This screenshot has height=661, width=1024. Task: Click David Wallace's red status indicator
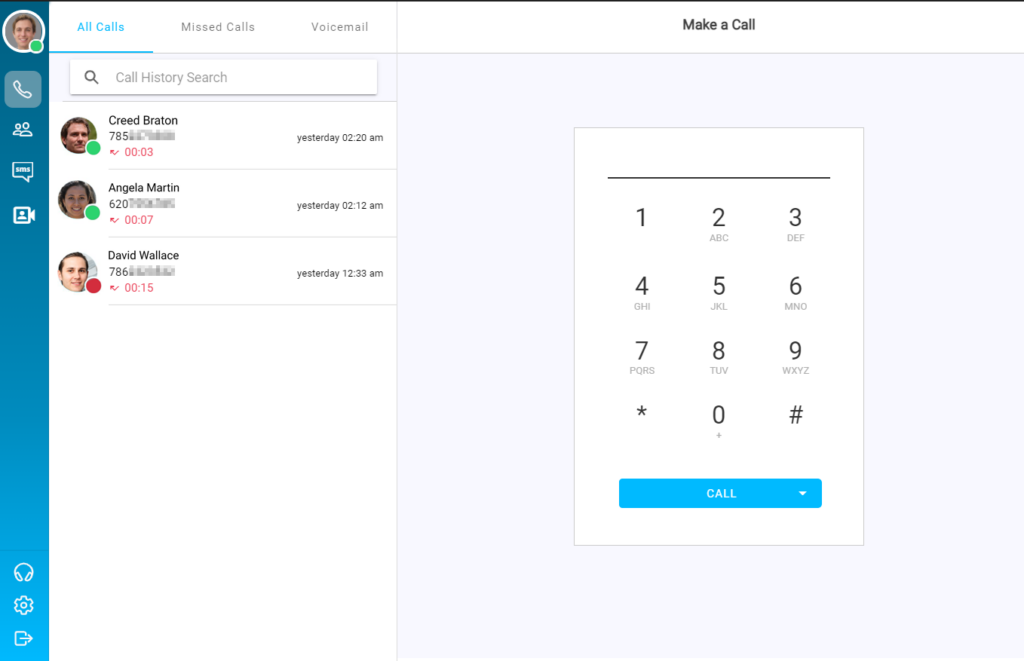click(x=93, y=285)
